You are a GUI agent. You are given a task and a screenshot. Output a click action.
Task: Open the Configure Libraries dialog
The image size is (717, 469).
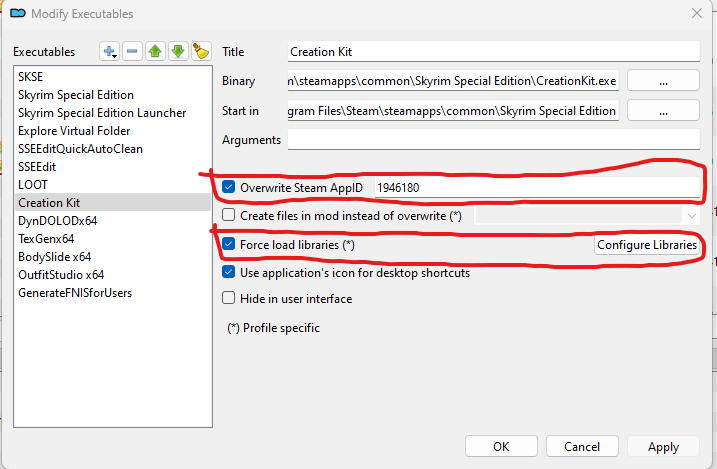click(x=647, y=245)
